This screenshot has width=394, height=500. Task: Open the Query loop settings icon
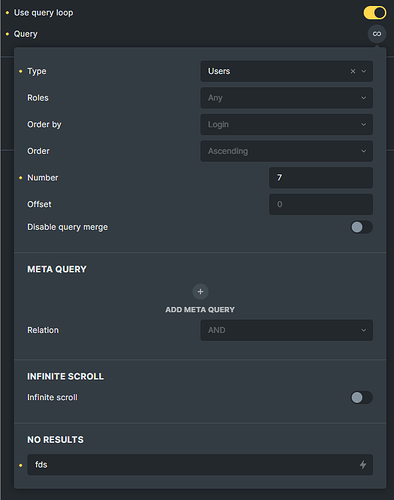(x=377, y=34)
